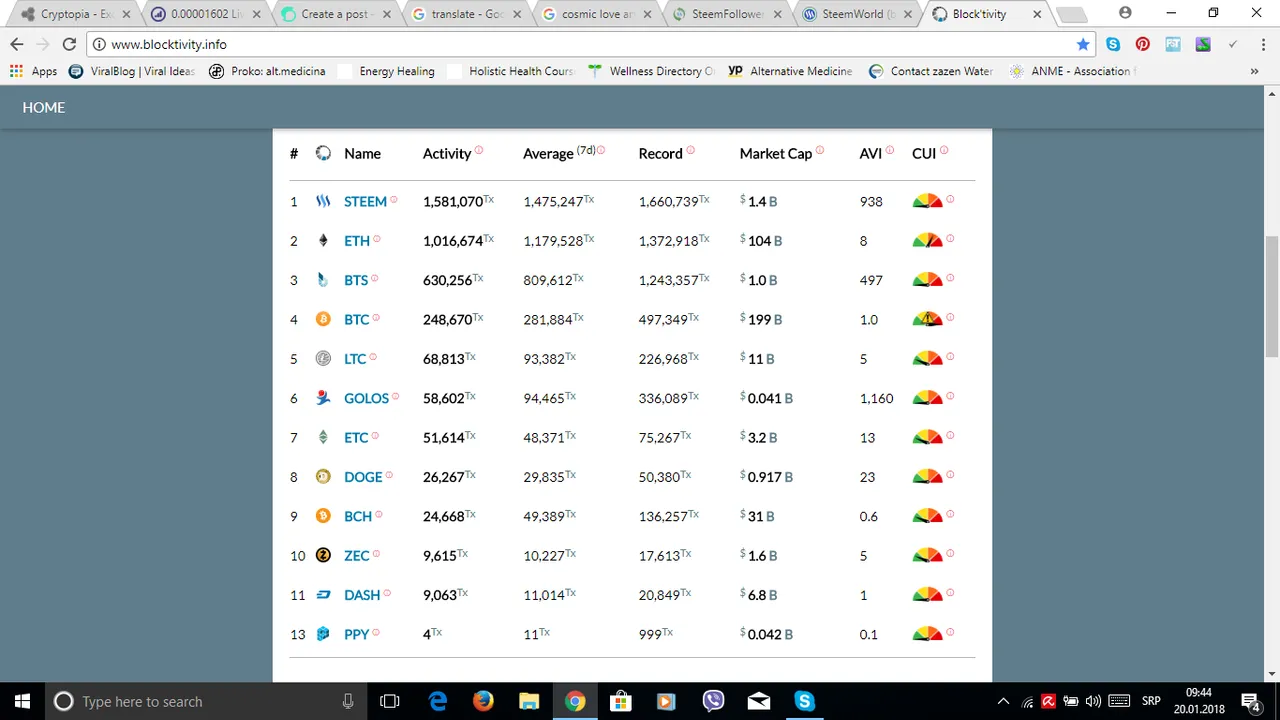This screenshot has height=720, width=1280.
Task: Bookmark page with the star icon
Action: tap(1083, 44)
